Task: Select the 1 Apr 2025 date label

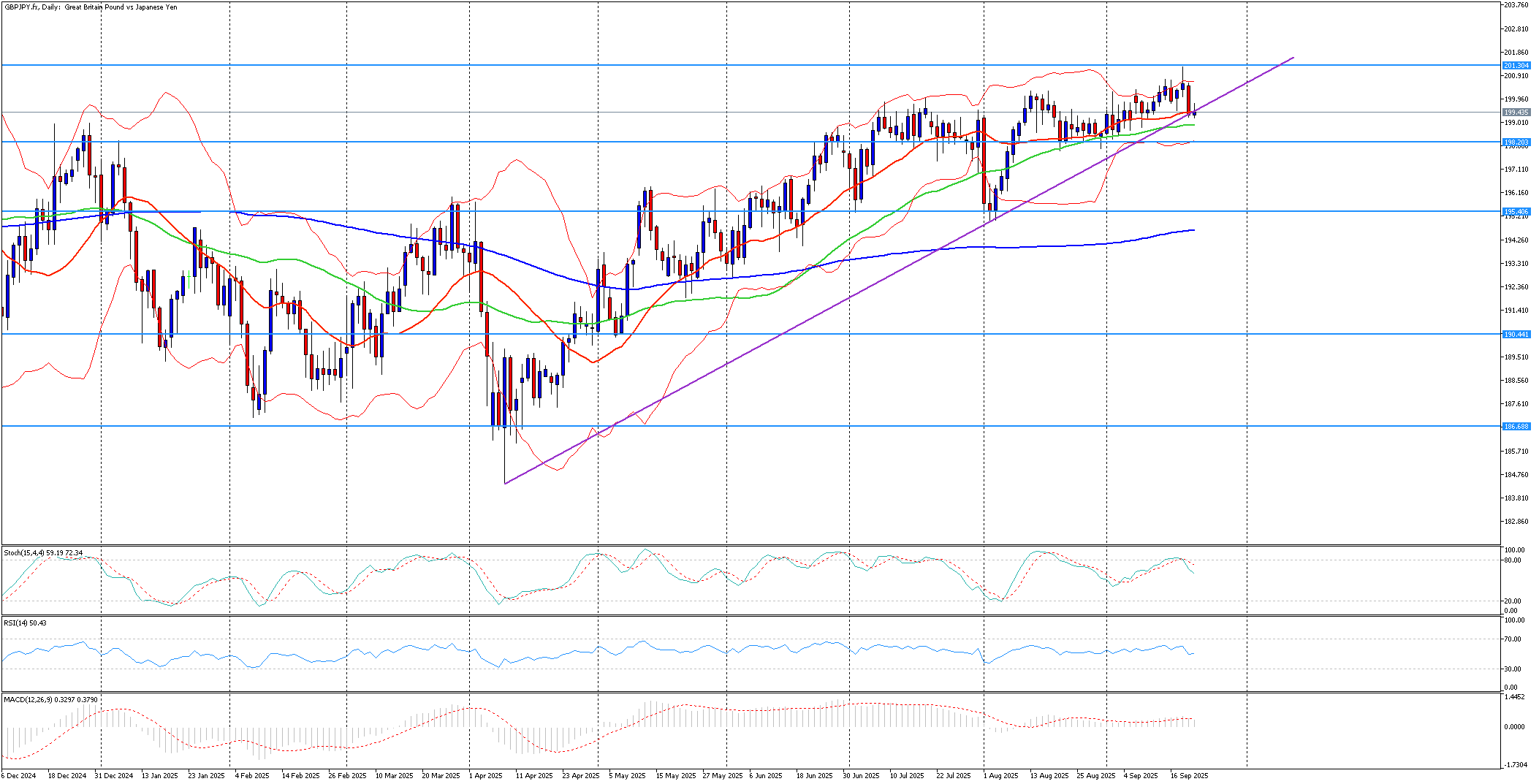Action: point(485,776)
